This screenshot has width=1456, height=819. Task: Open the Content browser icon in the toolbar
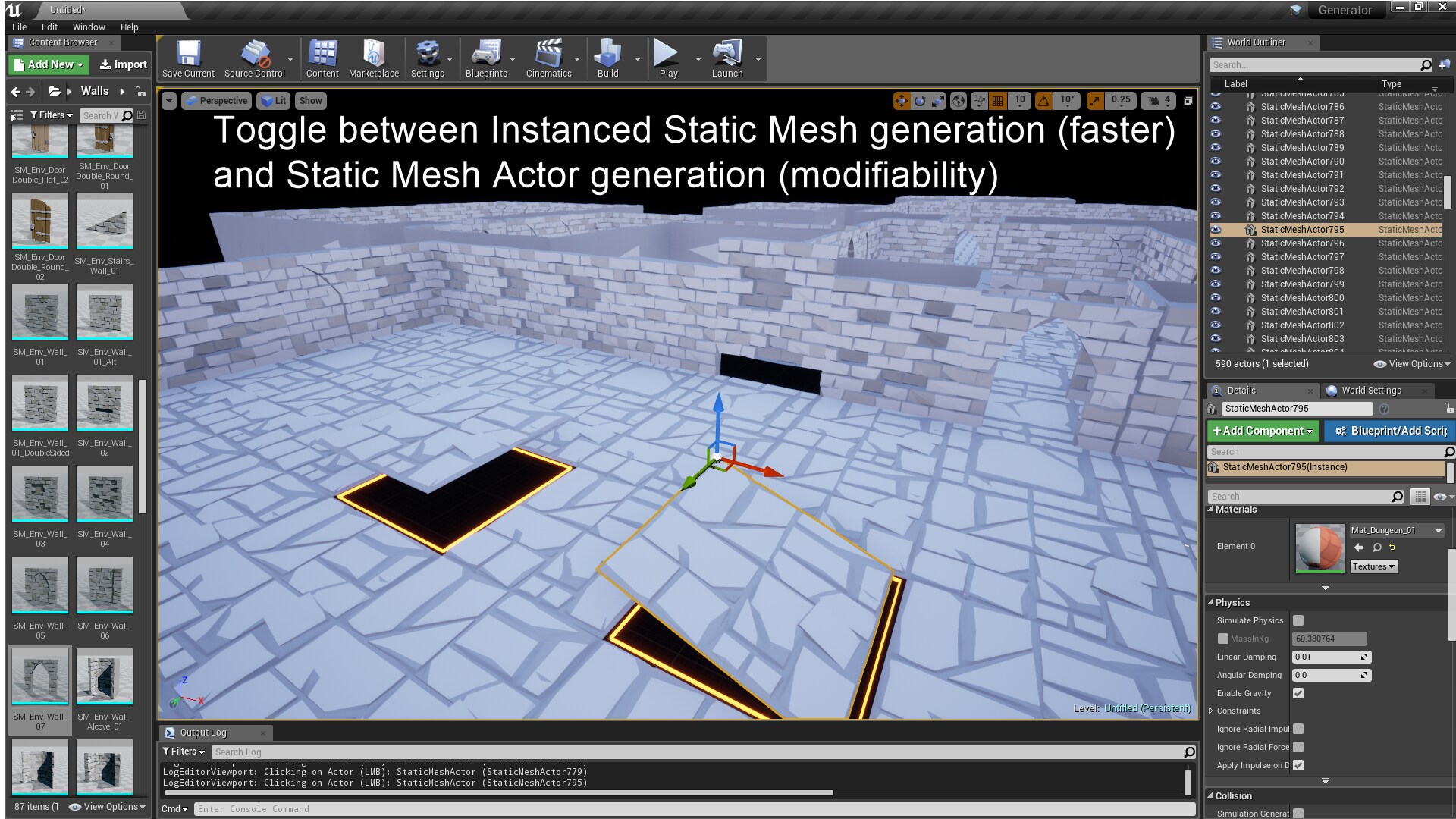point(322,53)
